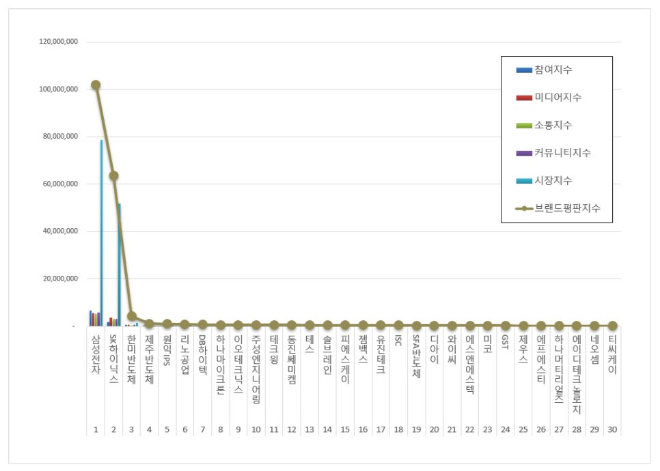Viewport: 660px width, 471px height.
Task: Click the 삼성전자 brand reputation data point
Action: click(x=96, y=85)
